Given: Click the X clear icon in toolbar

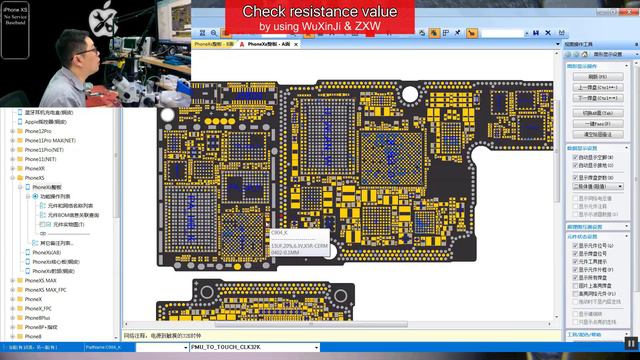Looking at the screenshot, I should click(548, 33).
